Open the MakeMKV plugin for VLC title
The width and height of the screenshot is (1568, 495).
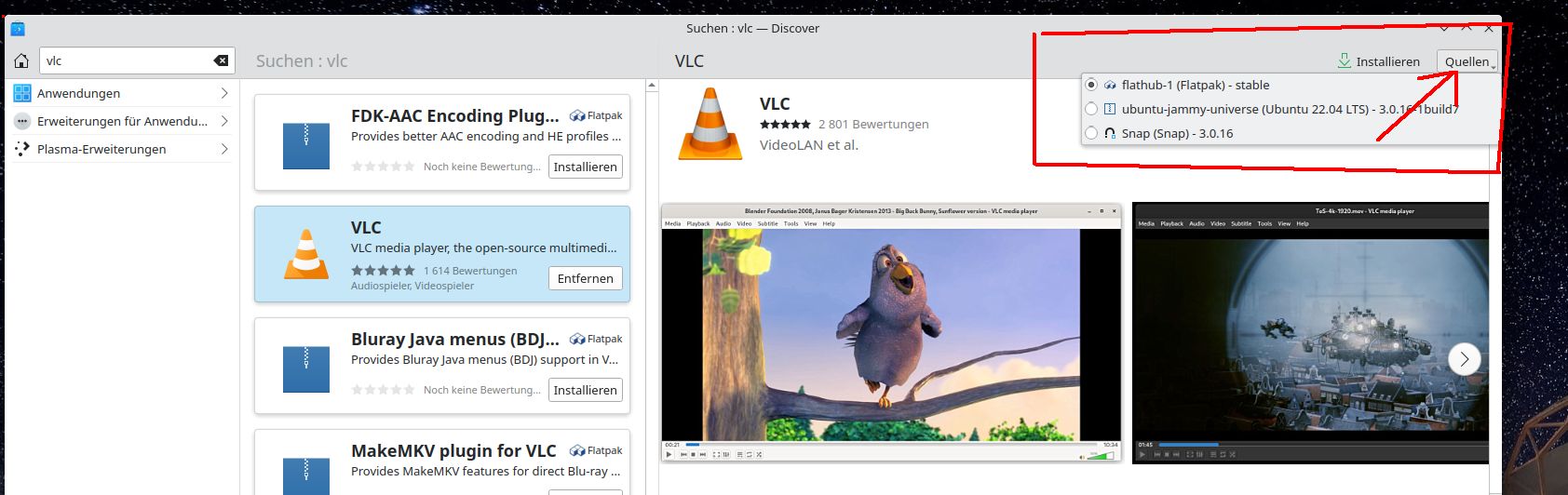pos(453,450)
